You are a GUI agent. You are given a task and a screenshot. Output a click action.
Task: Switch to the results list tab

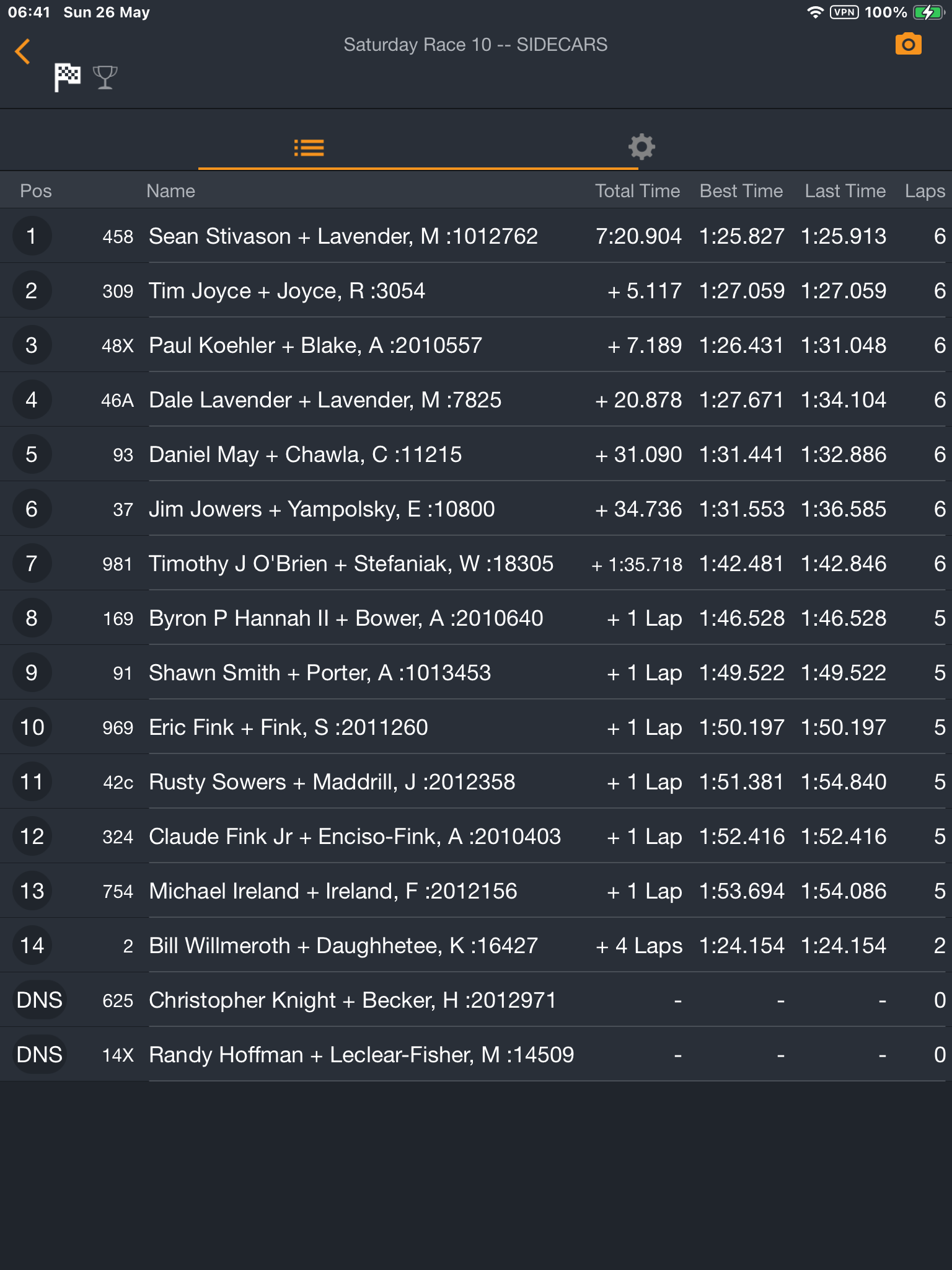tap(309, 148)
